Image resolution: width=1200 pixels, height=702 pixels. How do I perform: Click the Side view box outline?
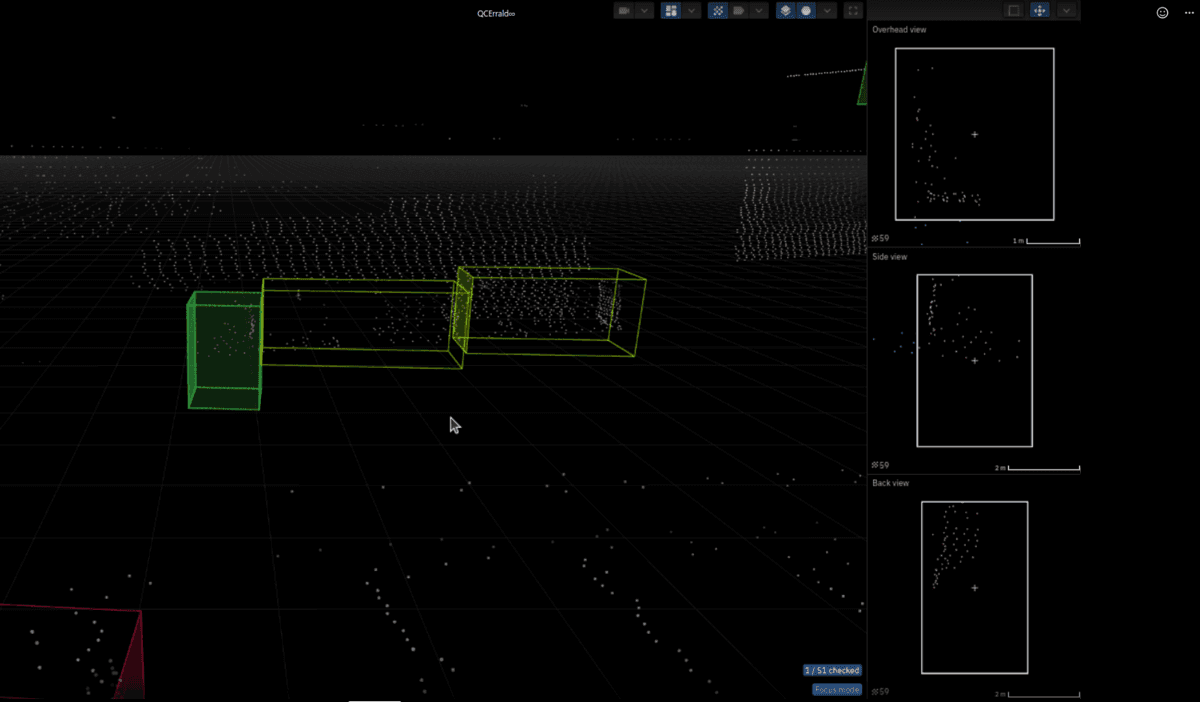point(974,360)
